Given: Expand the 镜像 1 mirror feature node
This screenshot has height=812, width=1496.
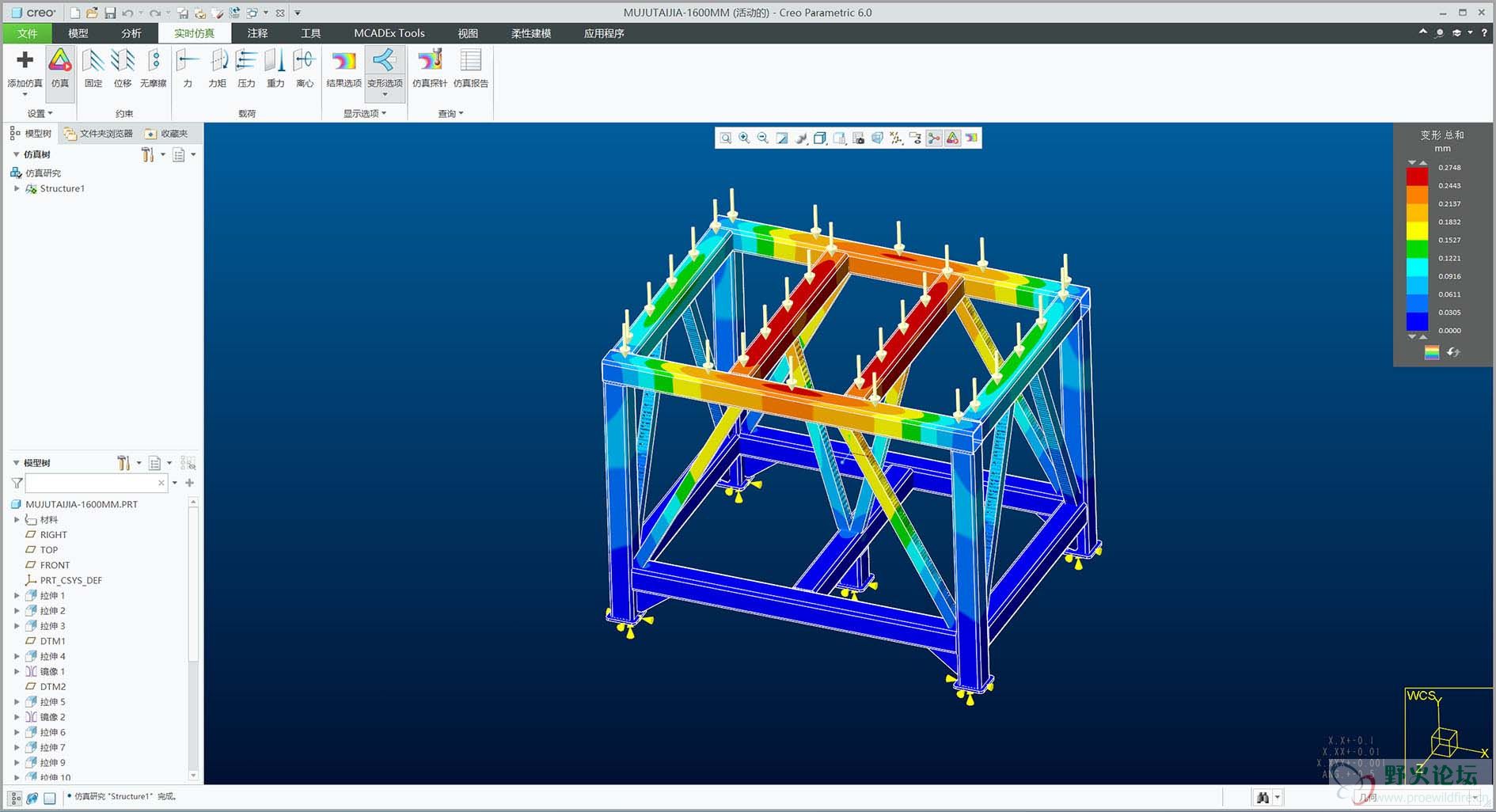Looking at the screenshot, I should tap(17, 672).
